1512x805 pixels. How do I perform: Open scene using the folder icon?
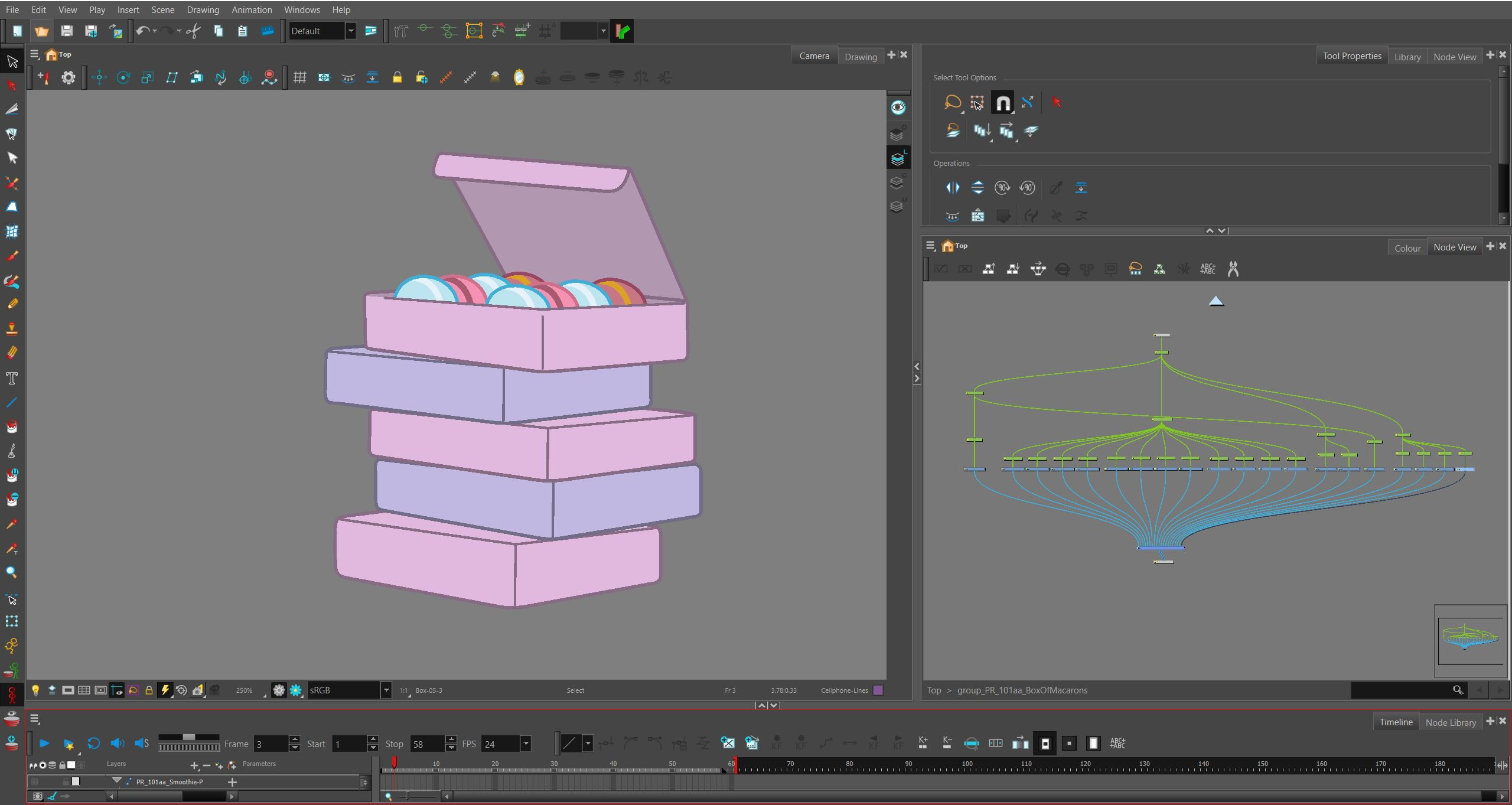tap(41, 31)
